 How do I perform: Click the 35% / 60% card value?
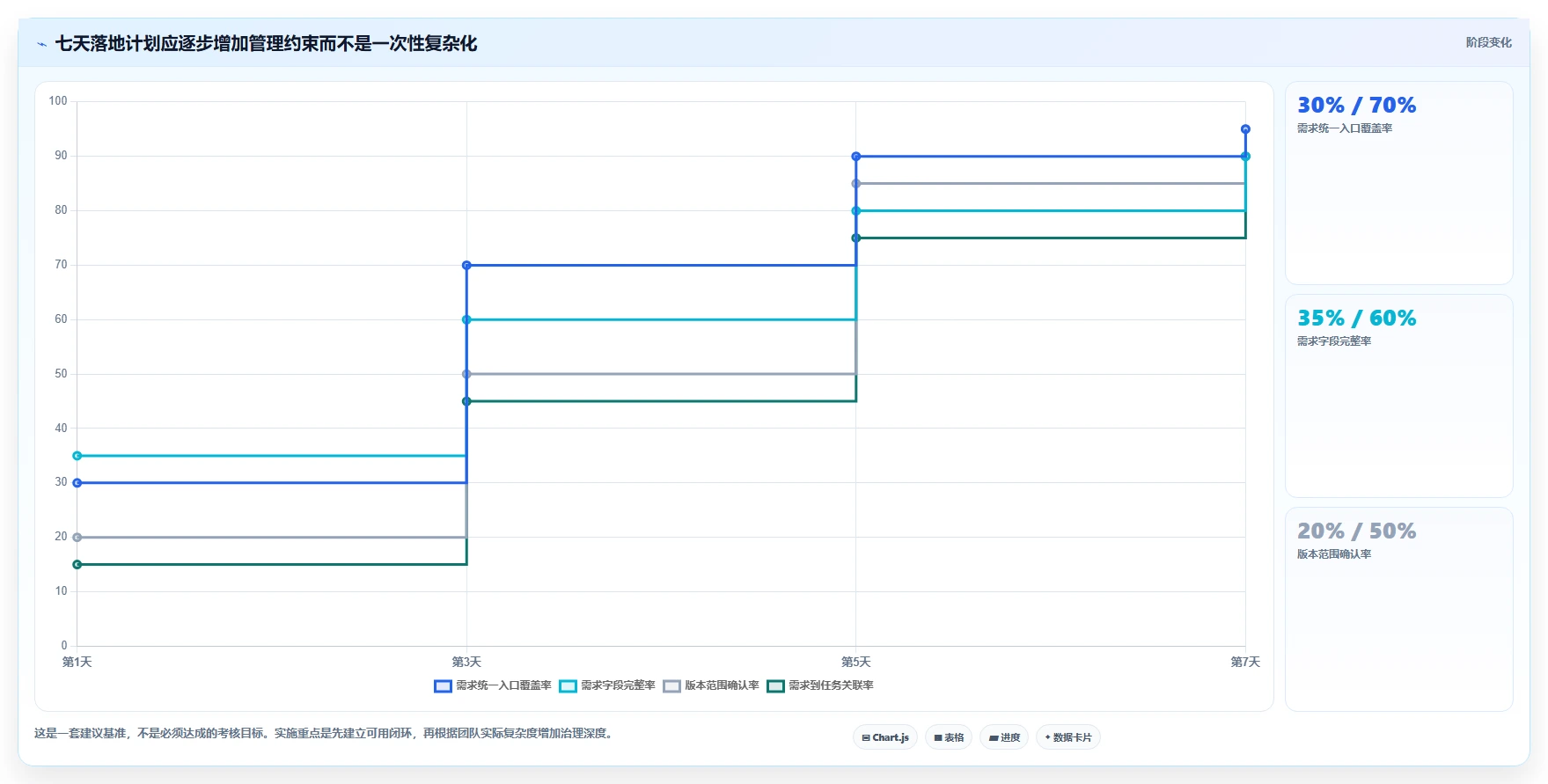coord(1357,319)
